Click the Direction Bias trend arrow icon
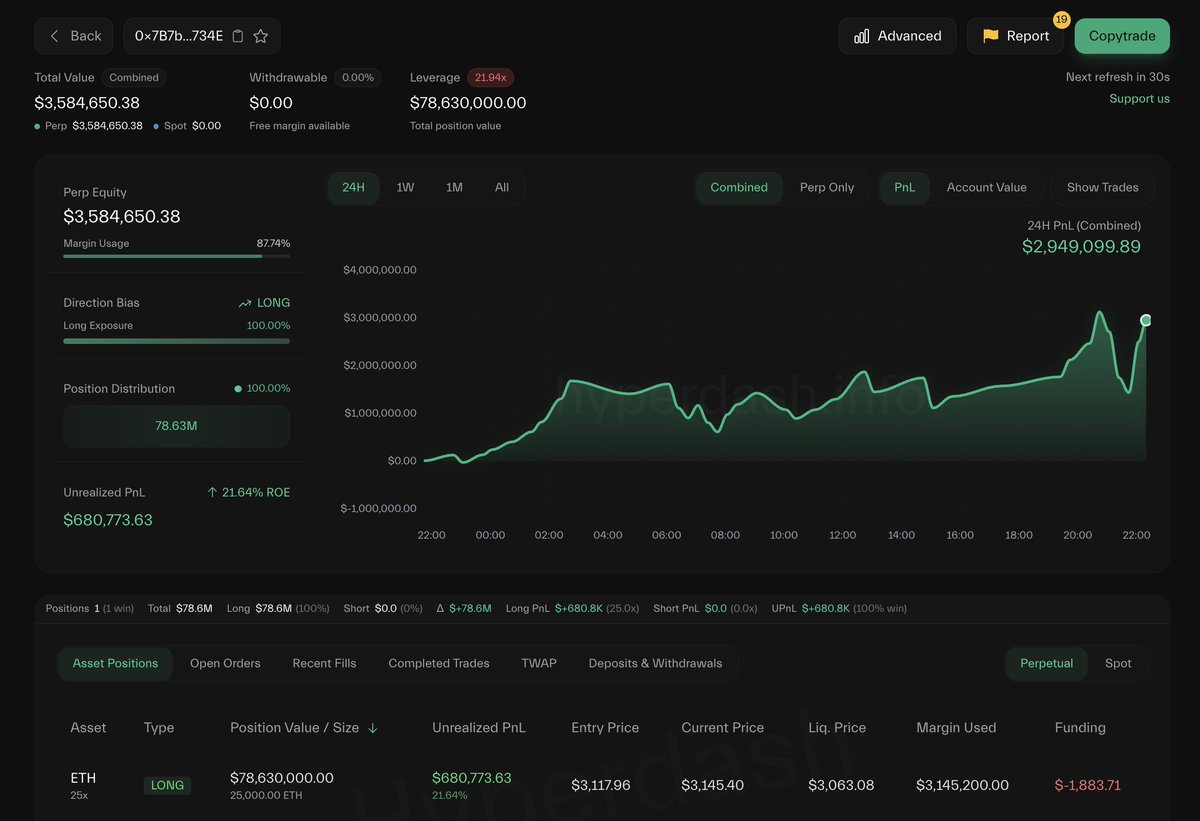Screen dimensions: 1200x821 [x=245, y=303]
